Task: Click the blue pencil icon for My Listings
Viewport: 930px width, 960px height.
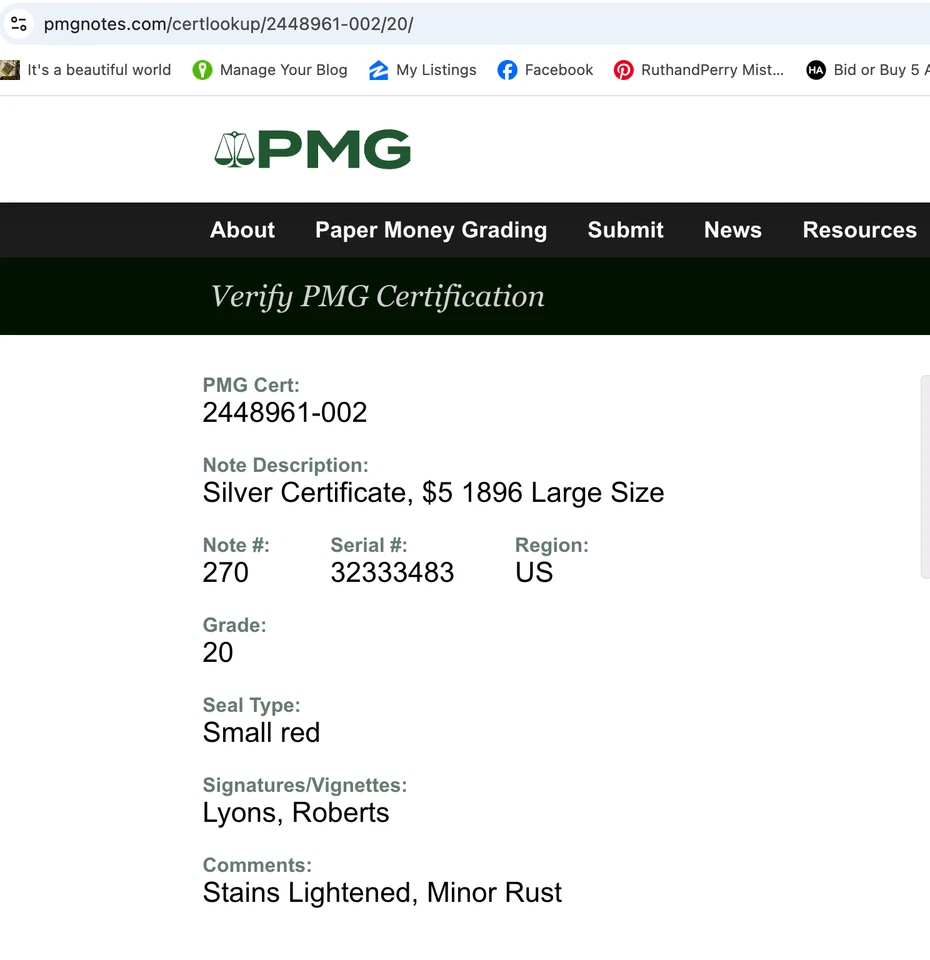Action: 378,70
